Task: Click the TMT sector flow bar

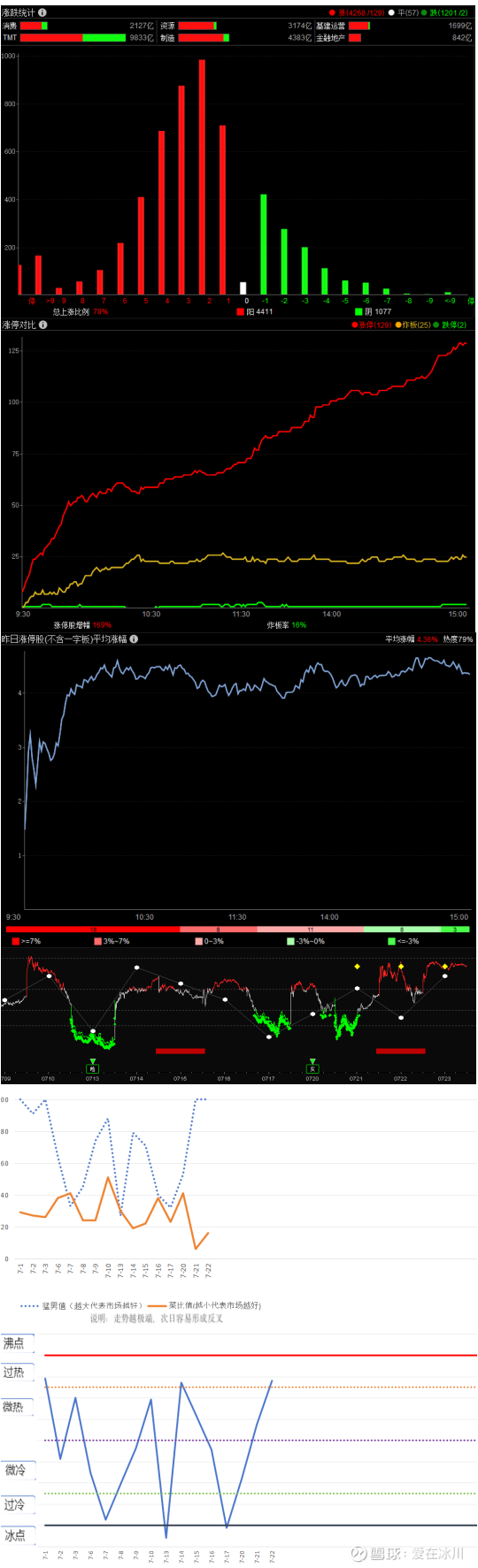Action: coord(73,38)
